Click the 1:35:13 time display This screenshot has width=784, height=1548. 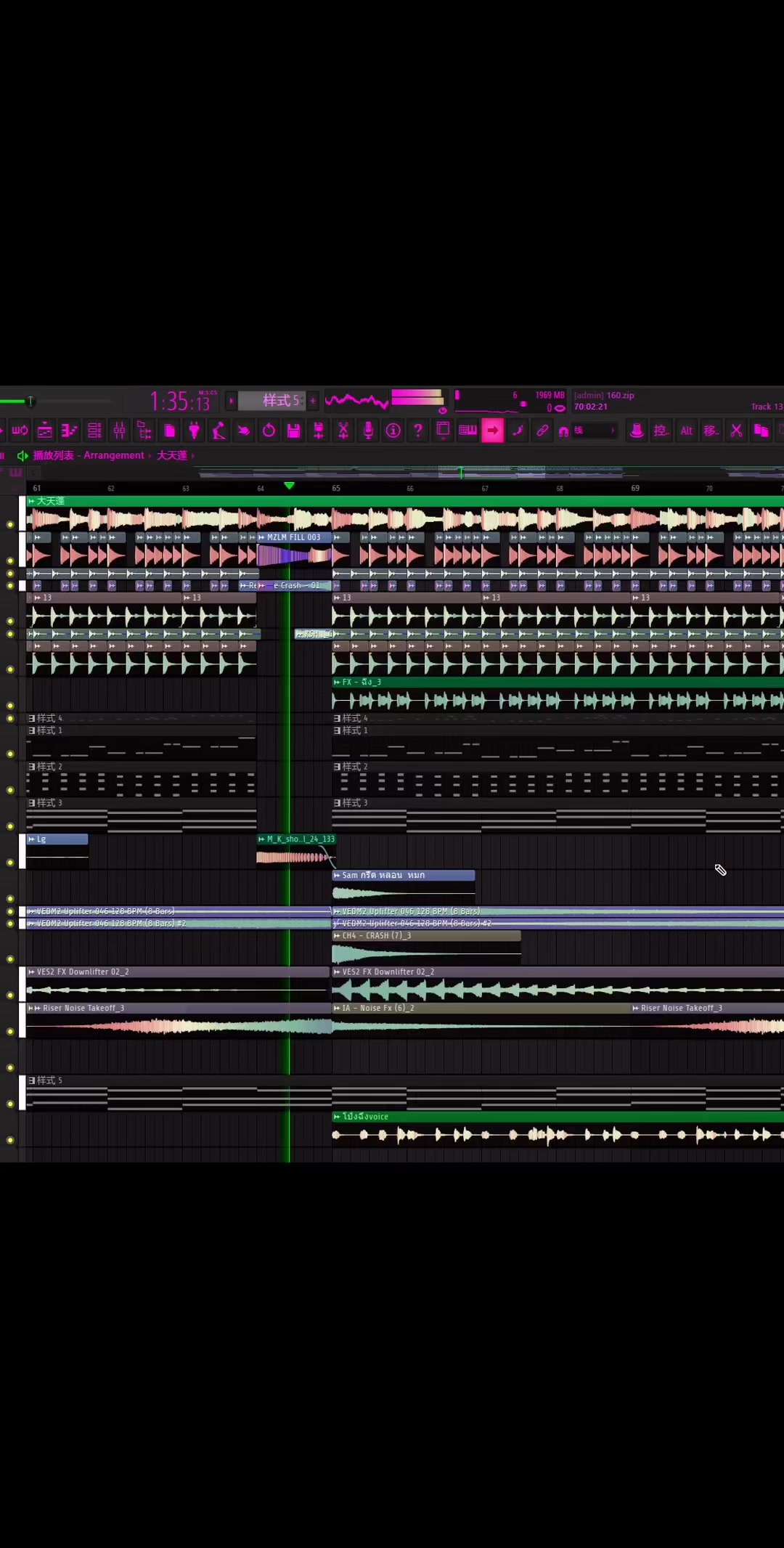(x=179, y=401)
